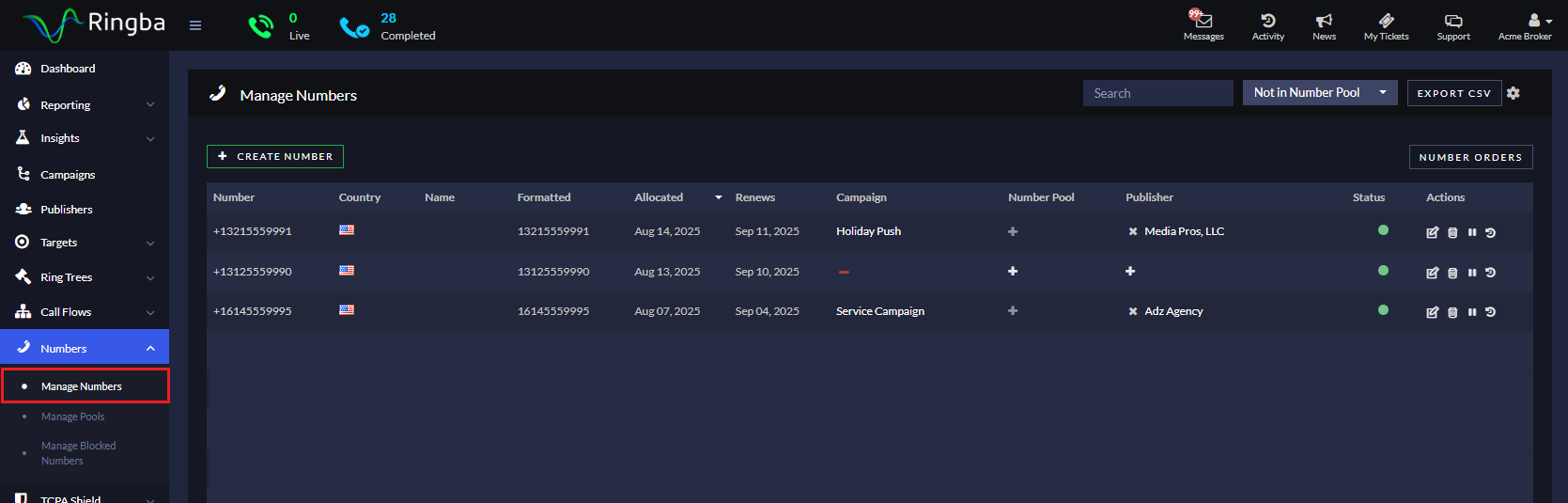Click the Export CSV button

tap(1453, 93)
